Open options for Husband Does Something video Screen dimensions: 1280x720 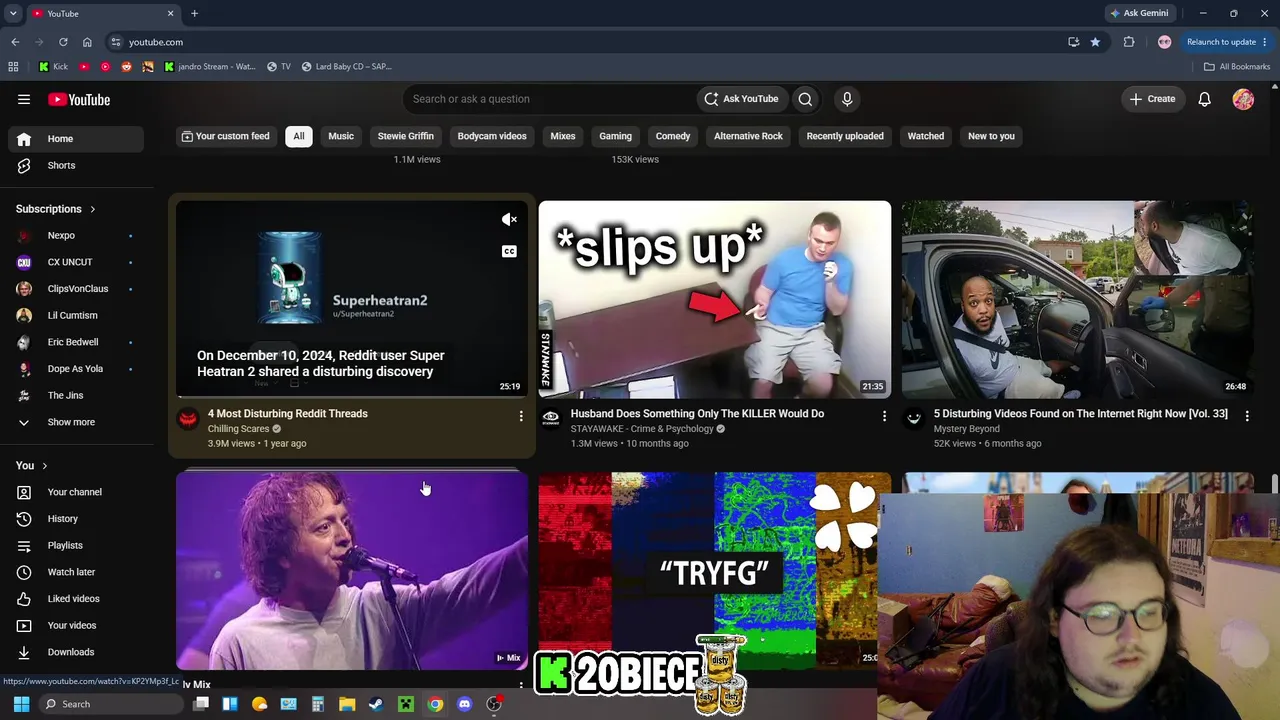pos(884,415)
